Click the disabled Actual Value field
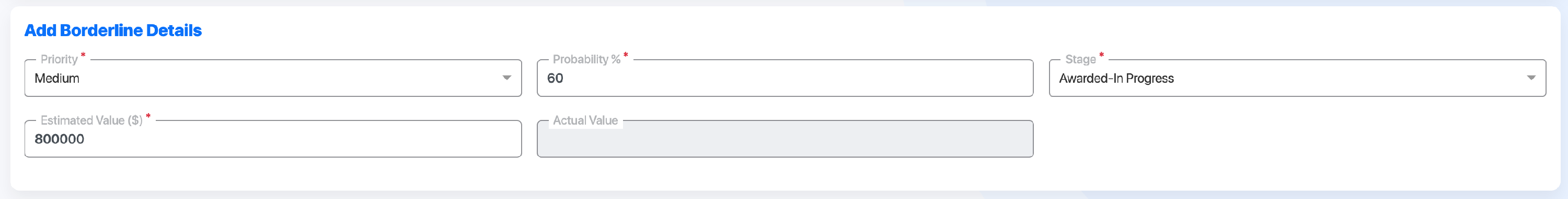This screenshot has height=199, width=1568. (785, 139)
